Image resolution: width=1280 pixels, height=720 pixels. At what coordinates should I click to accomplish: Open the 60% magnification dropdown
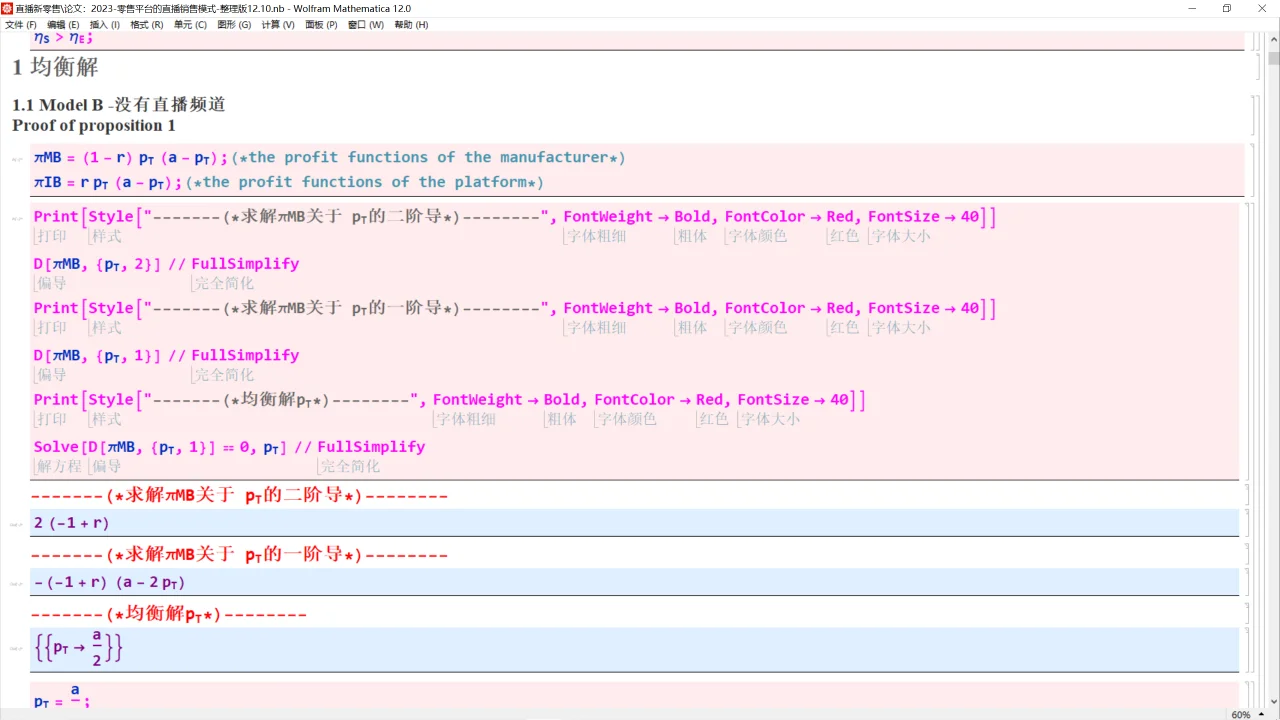click(1246, 714)
